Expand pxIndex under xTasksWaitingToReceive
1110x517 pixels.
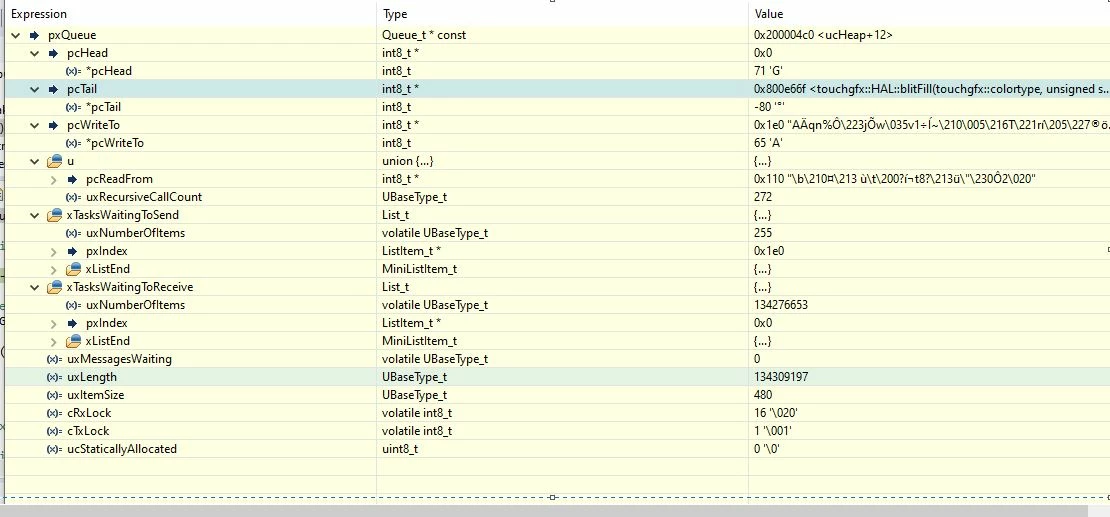tap(54, 323)
